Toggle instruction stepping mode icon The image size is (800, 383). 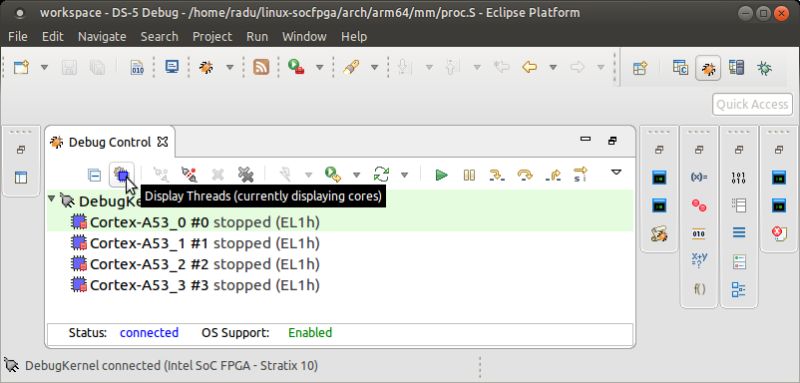tap(580, 175)
